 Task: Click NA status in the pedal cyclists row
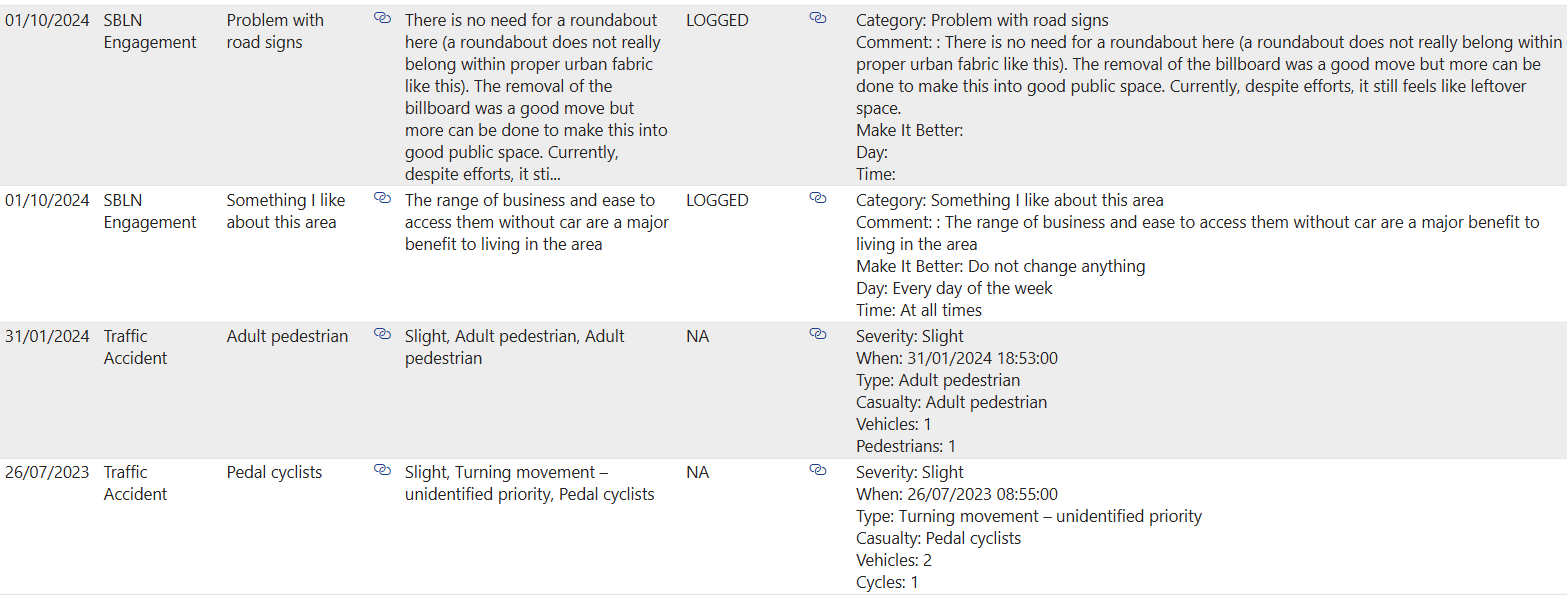pyautogui.click(x=697, y=473)
